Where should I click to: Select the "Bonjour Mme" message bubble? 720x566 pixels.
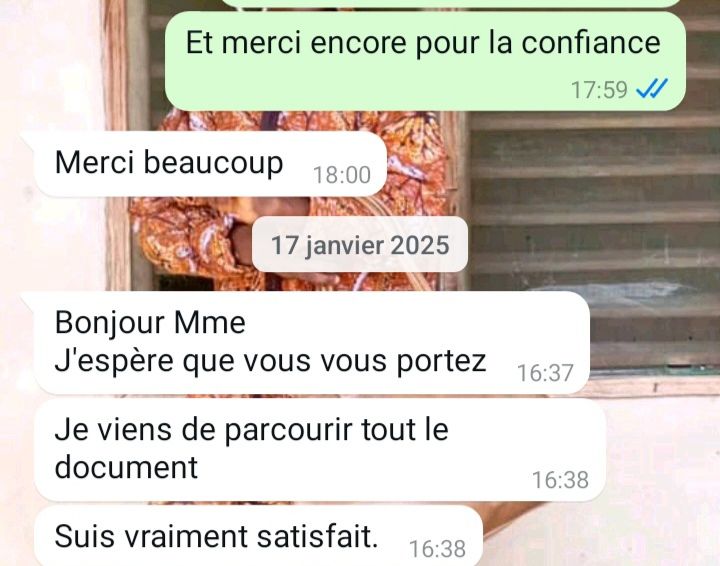pyautogui.click(x=312, y=342)
